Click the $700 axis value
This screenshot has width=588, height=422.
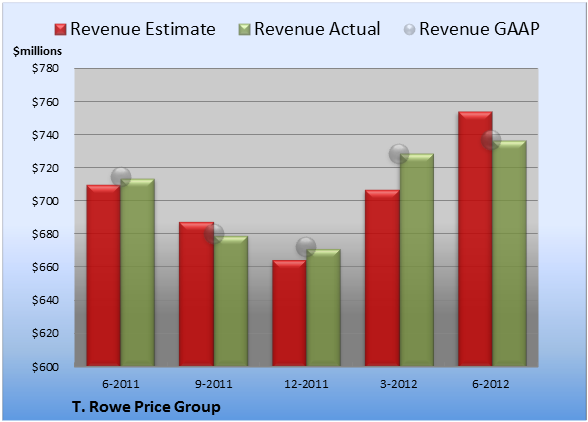[45, 201]
